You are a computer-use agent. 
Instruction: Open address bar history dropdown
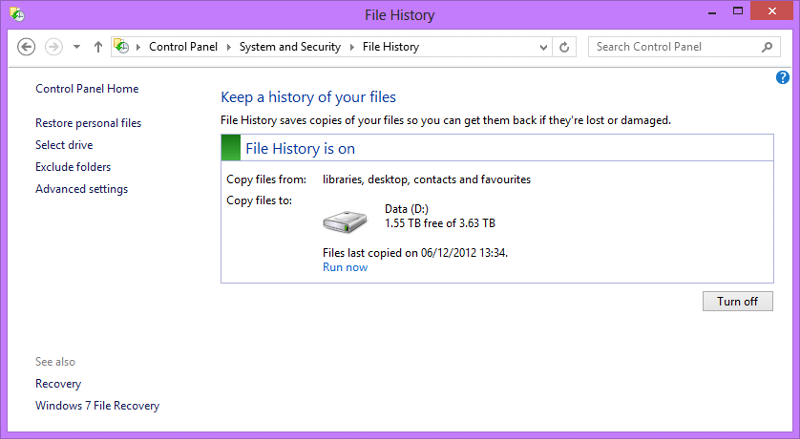pos(543,47)
